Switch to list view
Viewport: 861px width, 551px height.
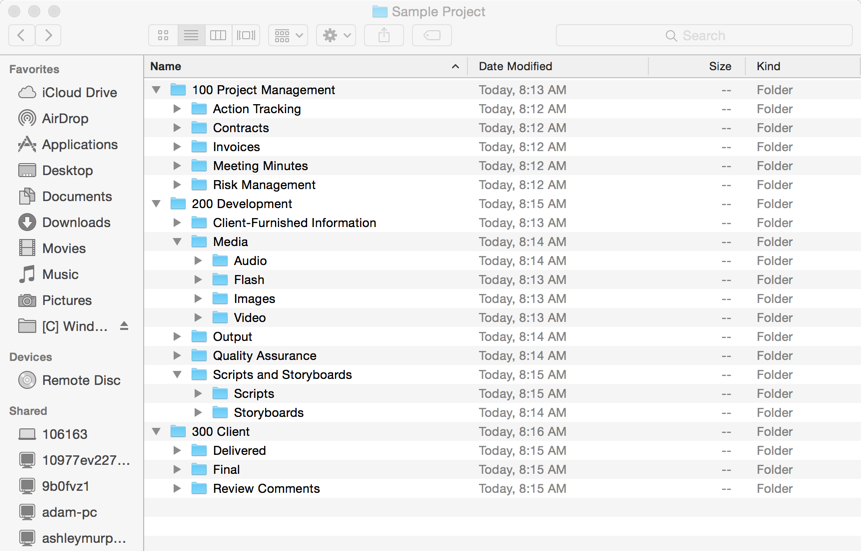click(191, 35)
